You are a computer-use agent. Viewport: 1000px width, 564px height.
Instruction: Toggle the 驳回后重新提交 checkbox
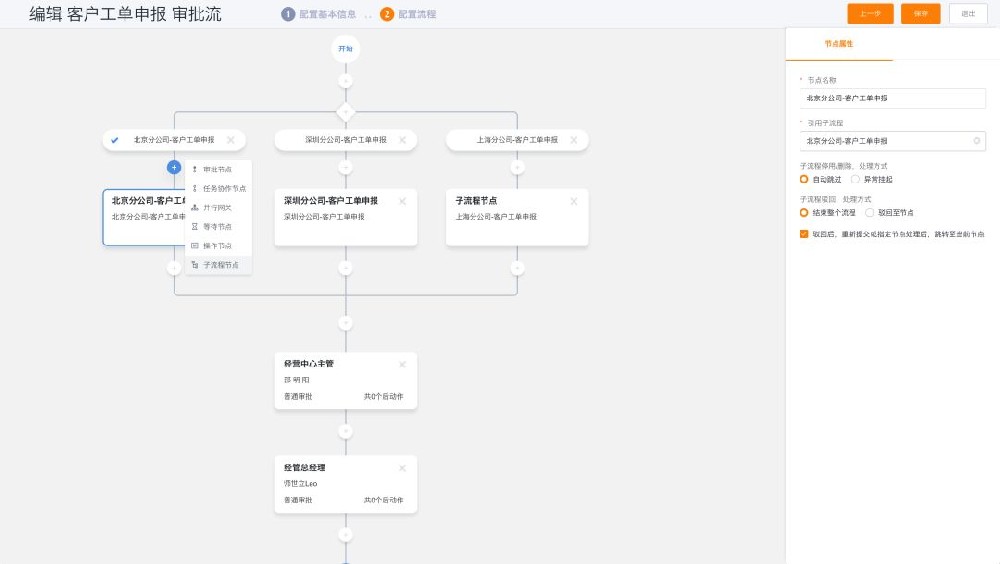tap(804, 234)
